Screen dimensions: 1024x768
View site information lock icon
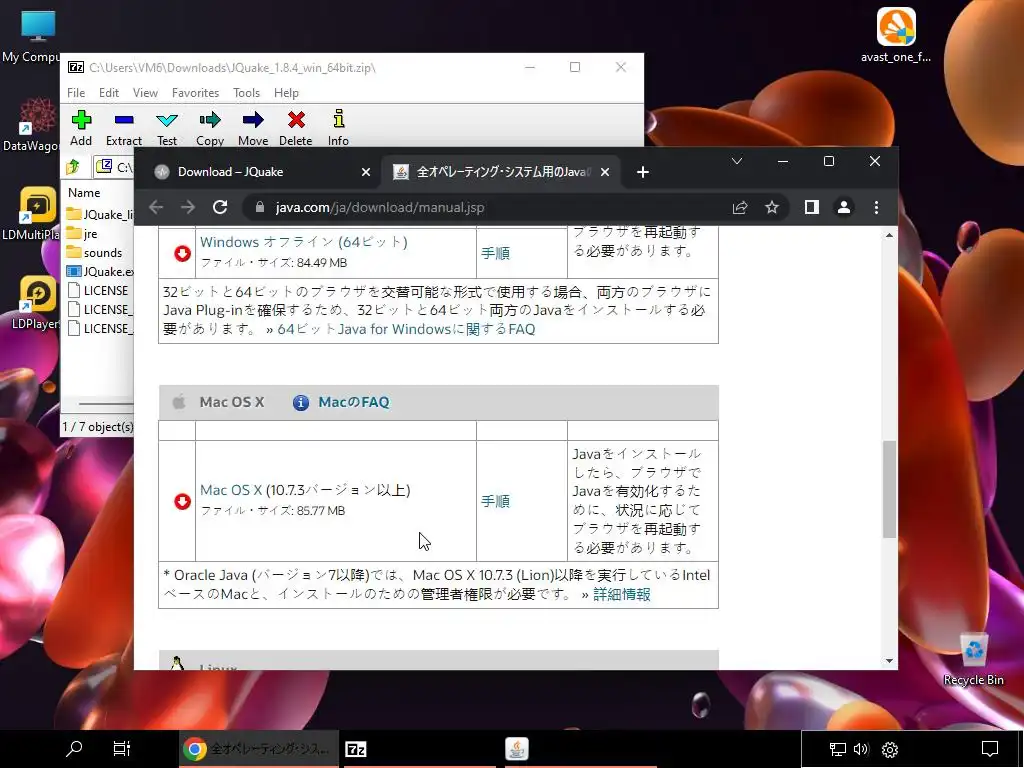click(x=260, y=207)
